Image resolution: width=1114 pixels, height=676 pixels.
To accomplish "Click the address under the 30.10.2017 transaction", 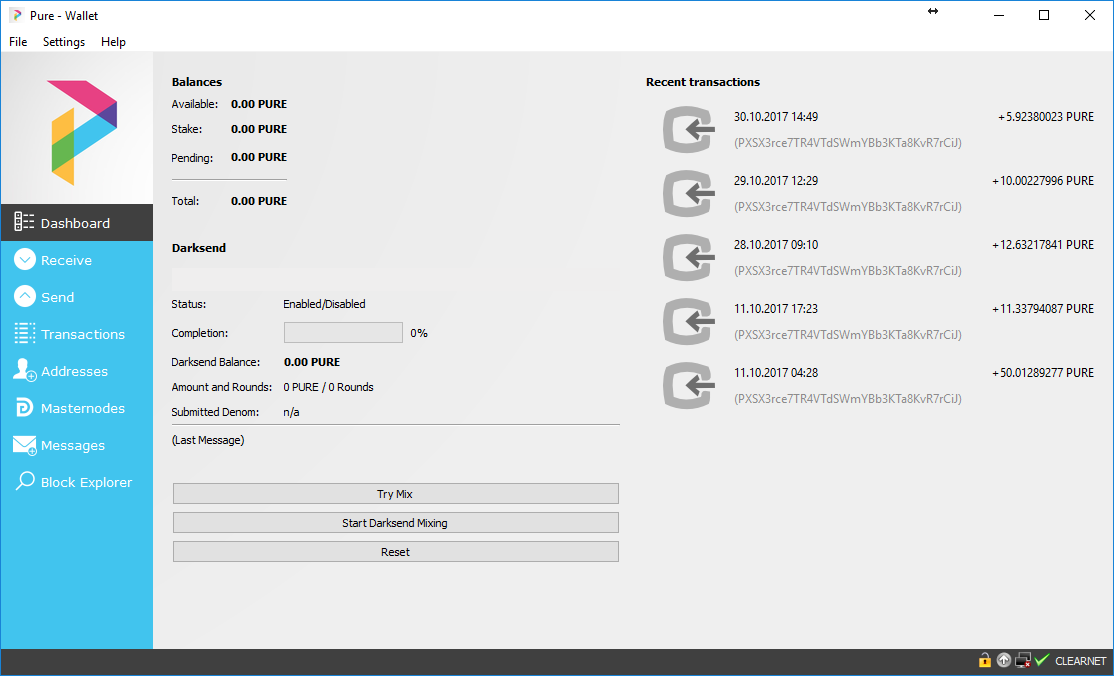I will [x=848, y=143].
